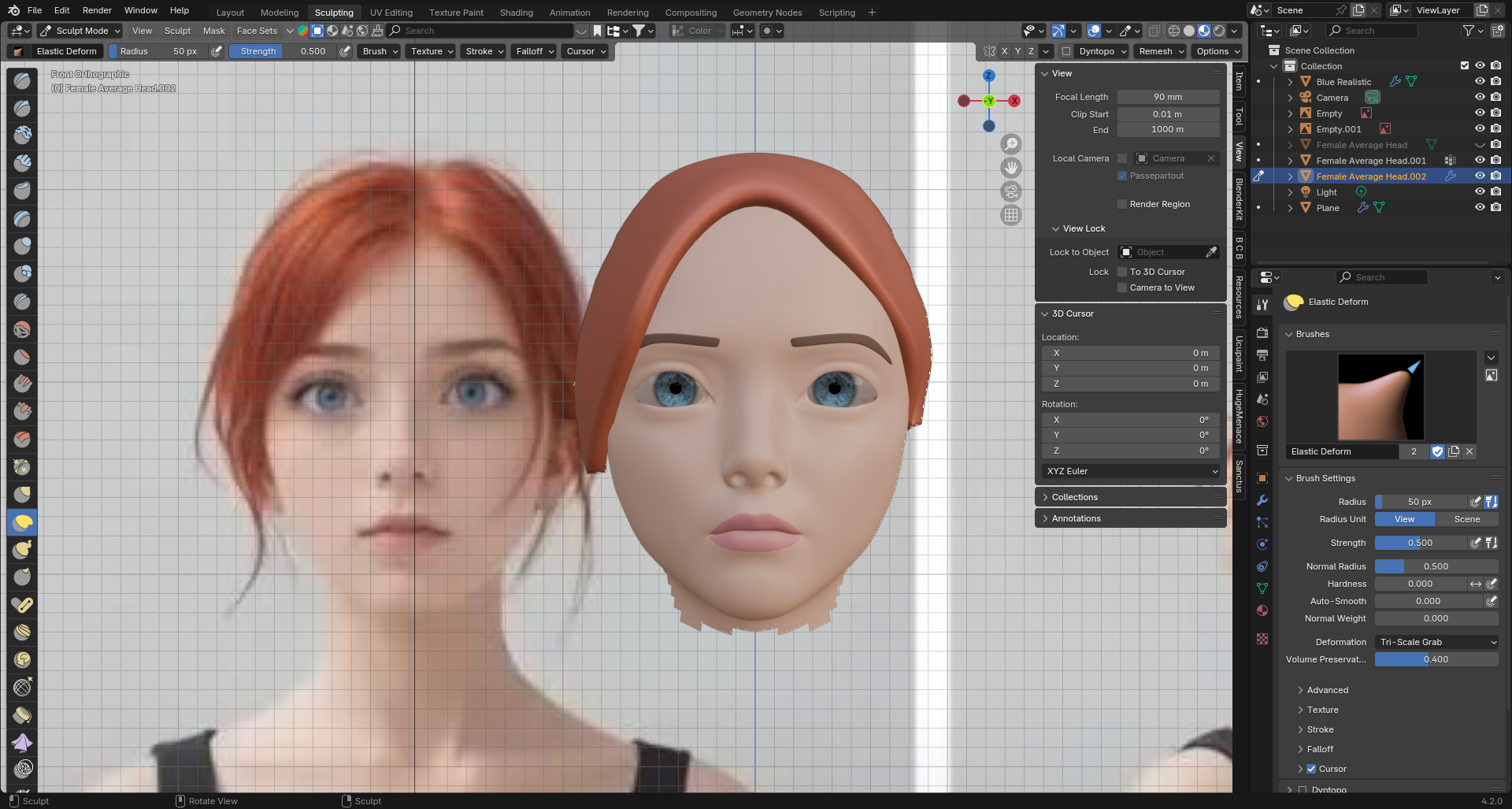Select the Pose brush tool
The image size is (1512, 809).
(22, 604)
